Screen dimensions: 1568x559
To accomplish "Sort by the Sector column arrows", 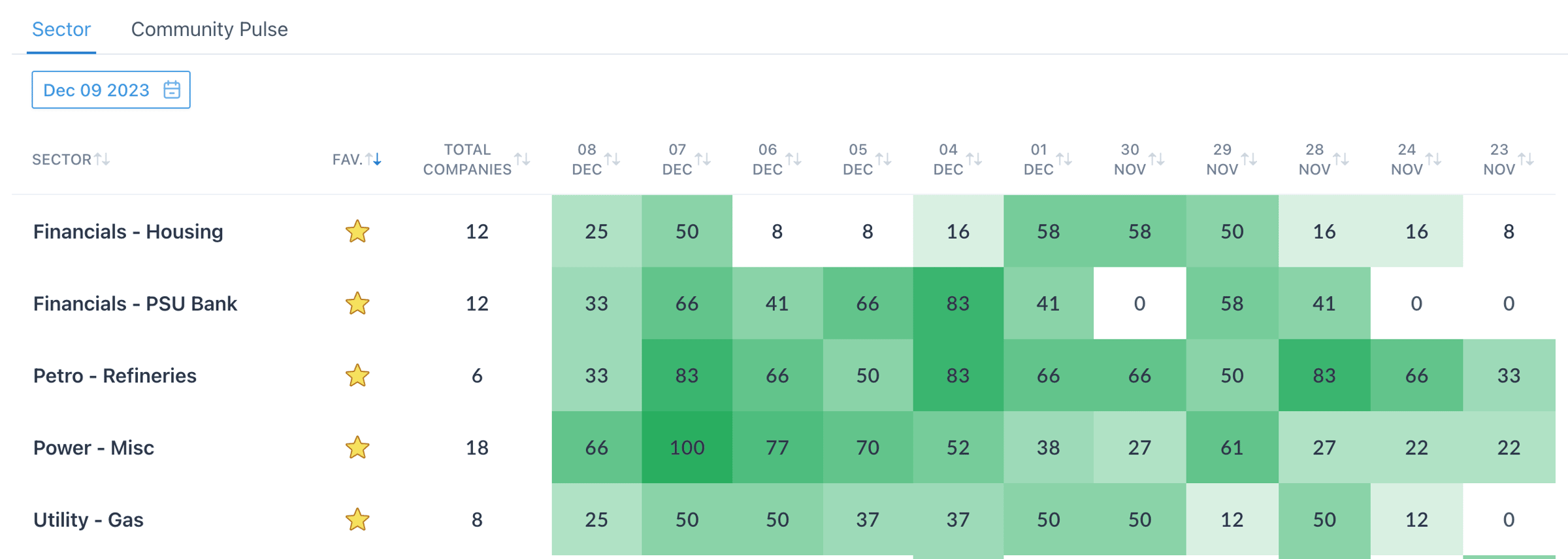I will pos(102,159).
